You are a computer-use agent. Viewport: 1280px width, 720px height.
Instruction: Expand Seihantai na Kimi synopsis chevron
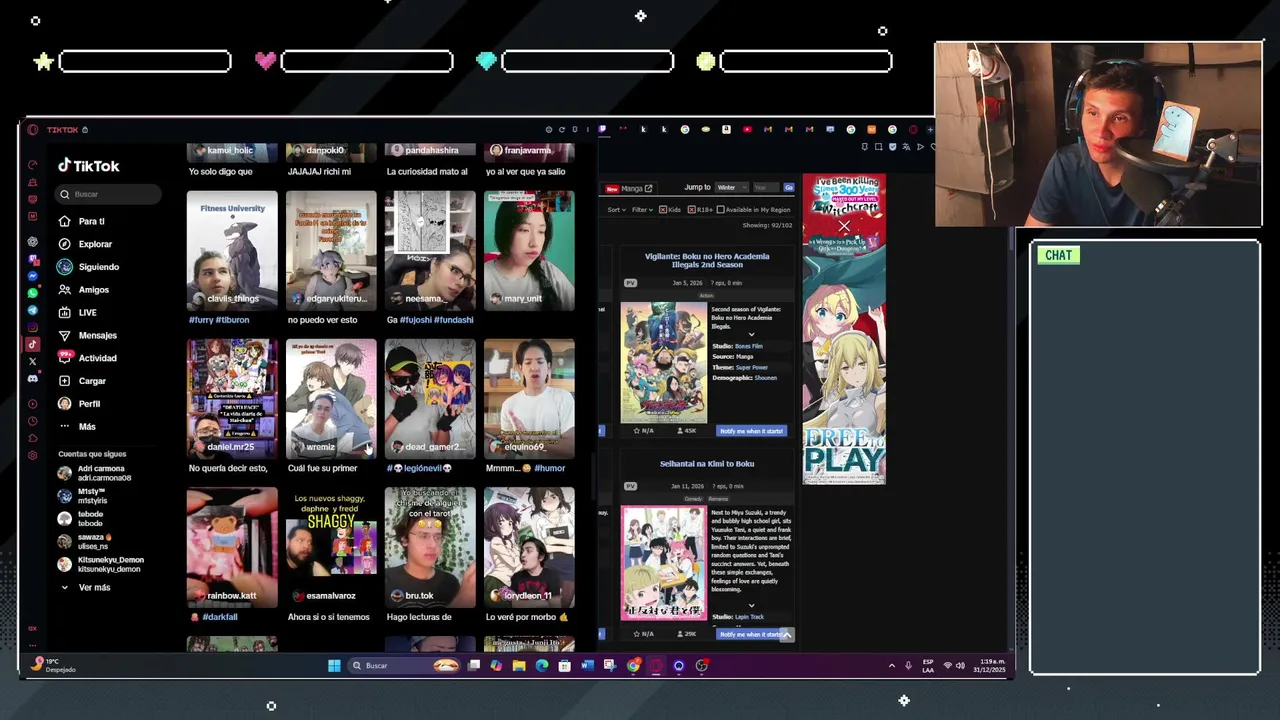click(751, 605)
